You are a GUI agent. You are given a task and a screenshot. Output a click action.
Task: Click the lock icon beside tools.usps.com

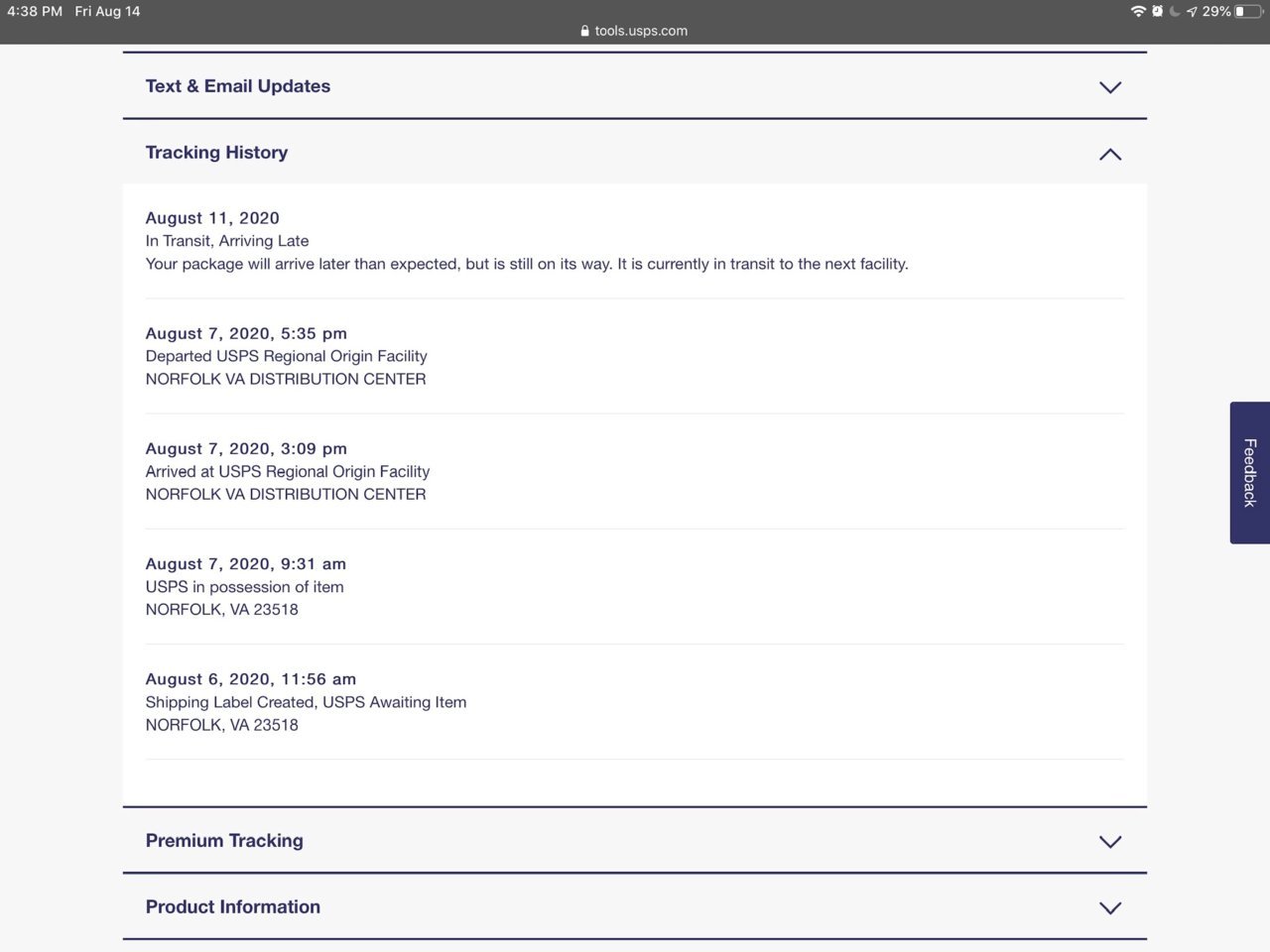click(585, 31)
